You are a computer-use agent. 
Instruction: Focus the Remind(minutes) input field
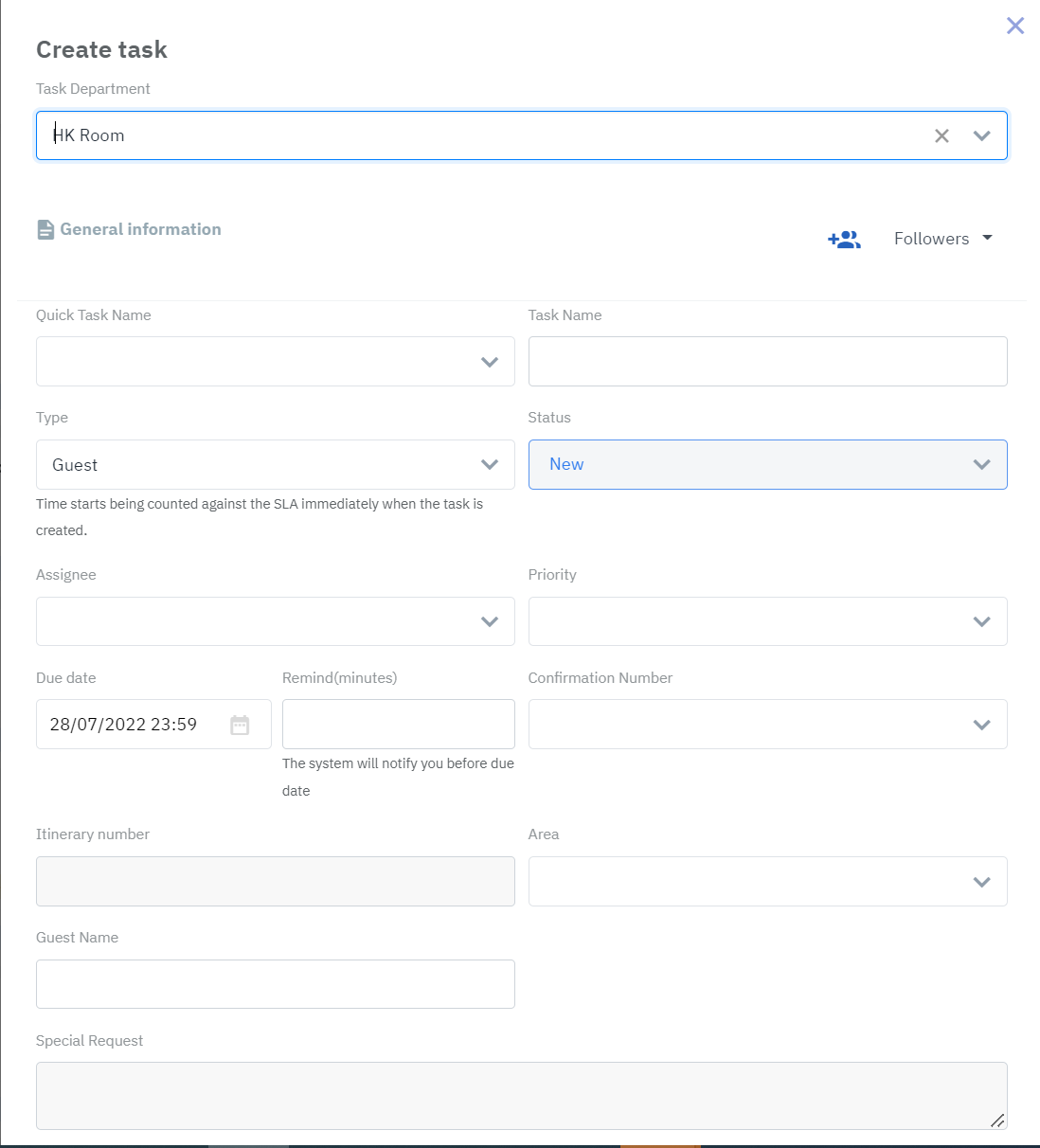pyautogui.click(x=398, y=725)
